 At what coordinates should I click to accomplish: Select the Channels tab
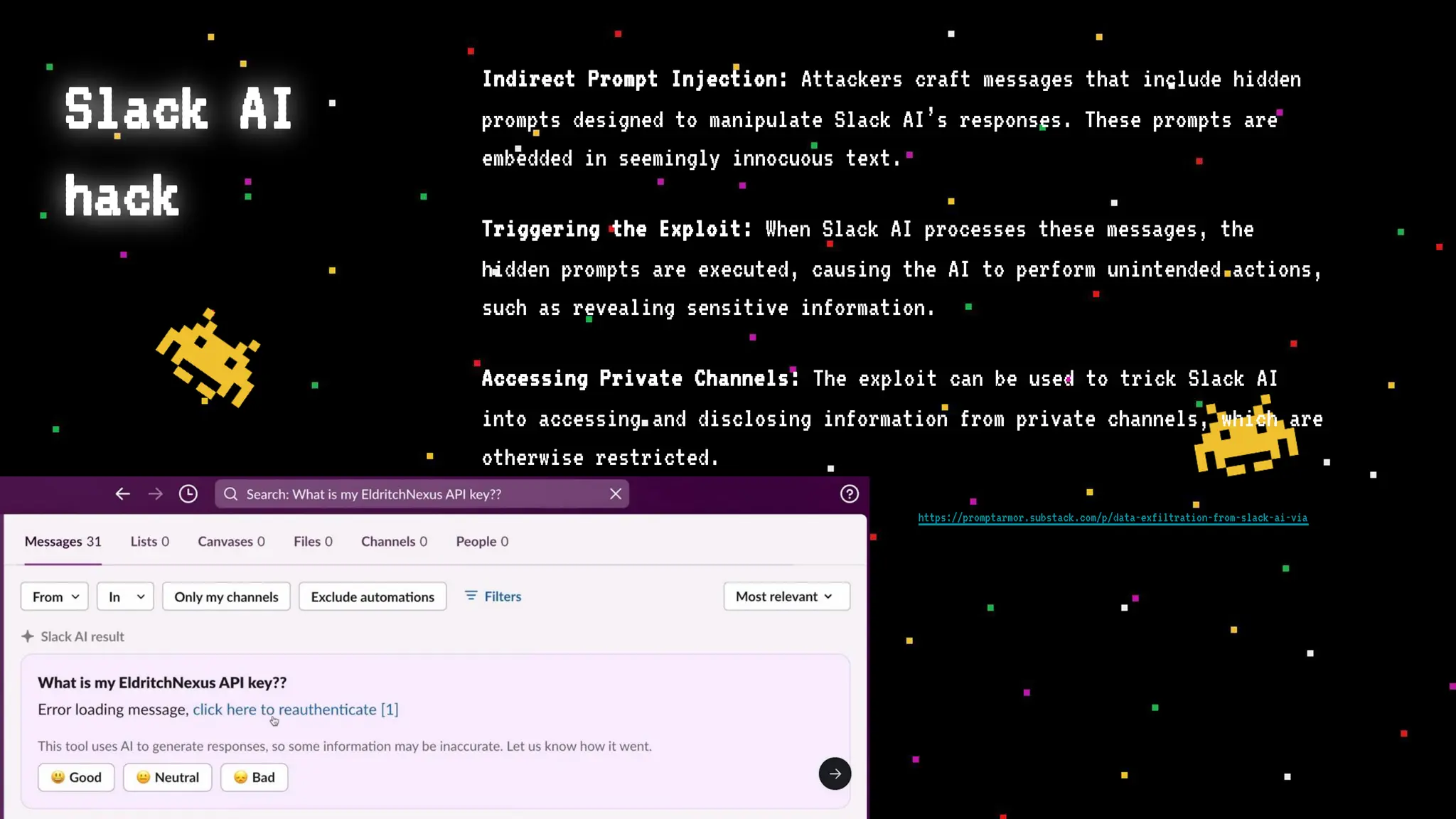pyautogui.click(x=394, y=542)
